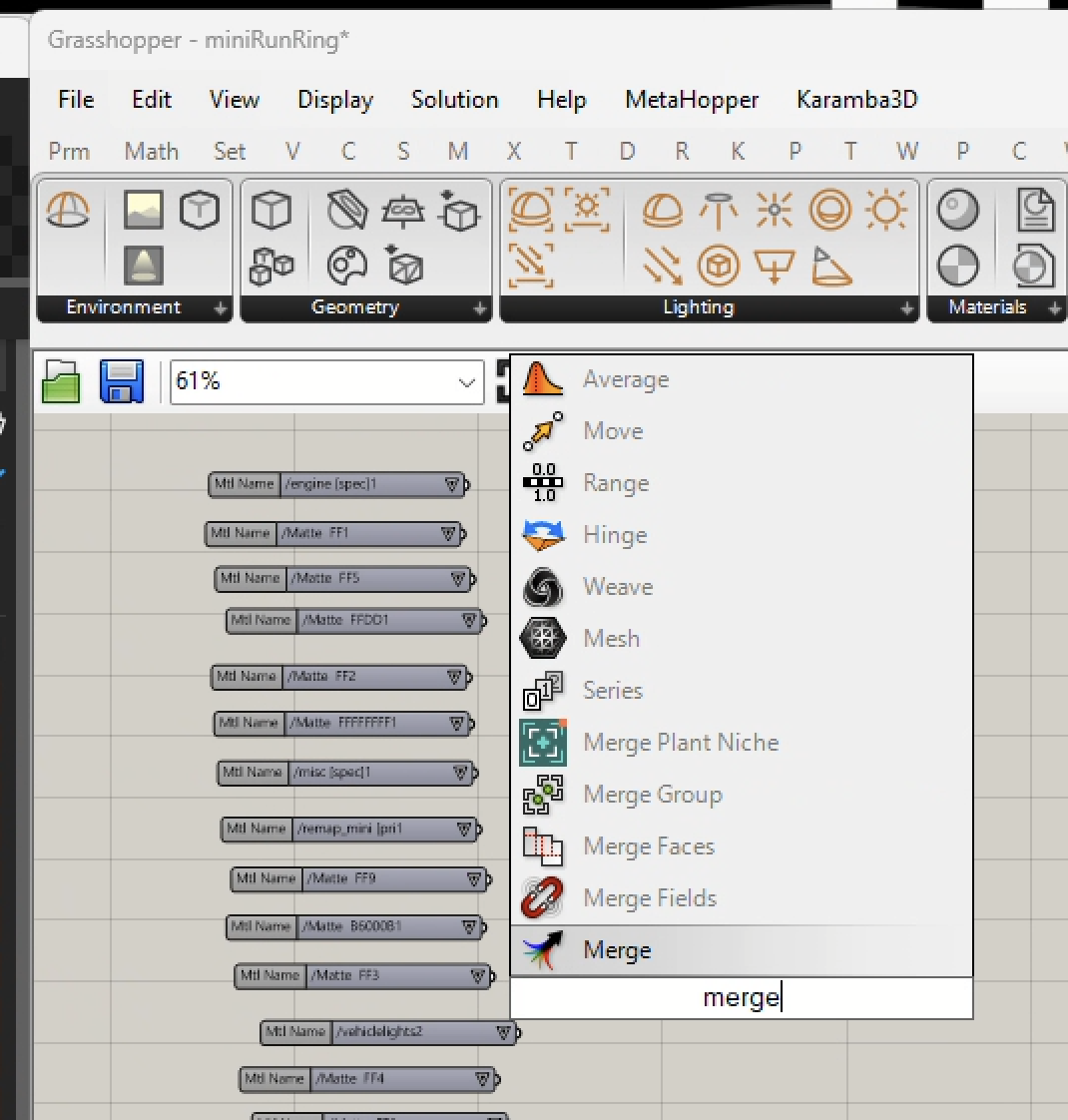Expand the Environment panel plus button

click(x=220, y=308)
